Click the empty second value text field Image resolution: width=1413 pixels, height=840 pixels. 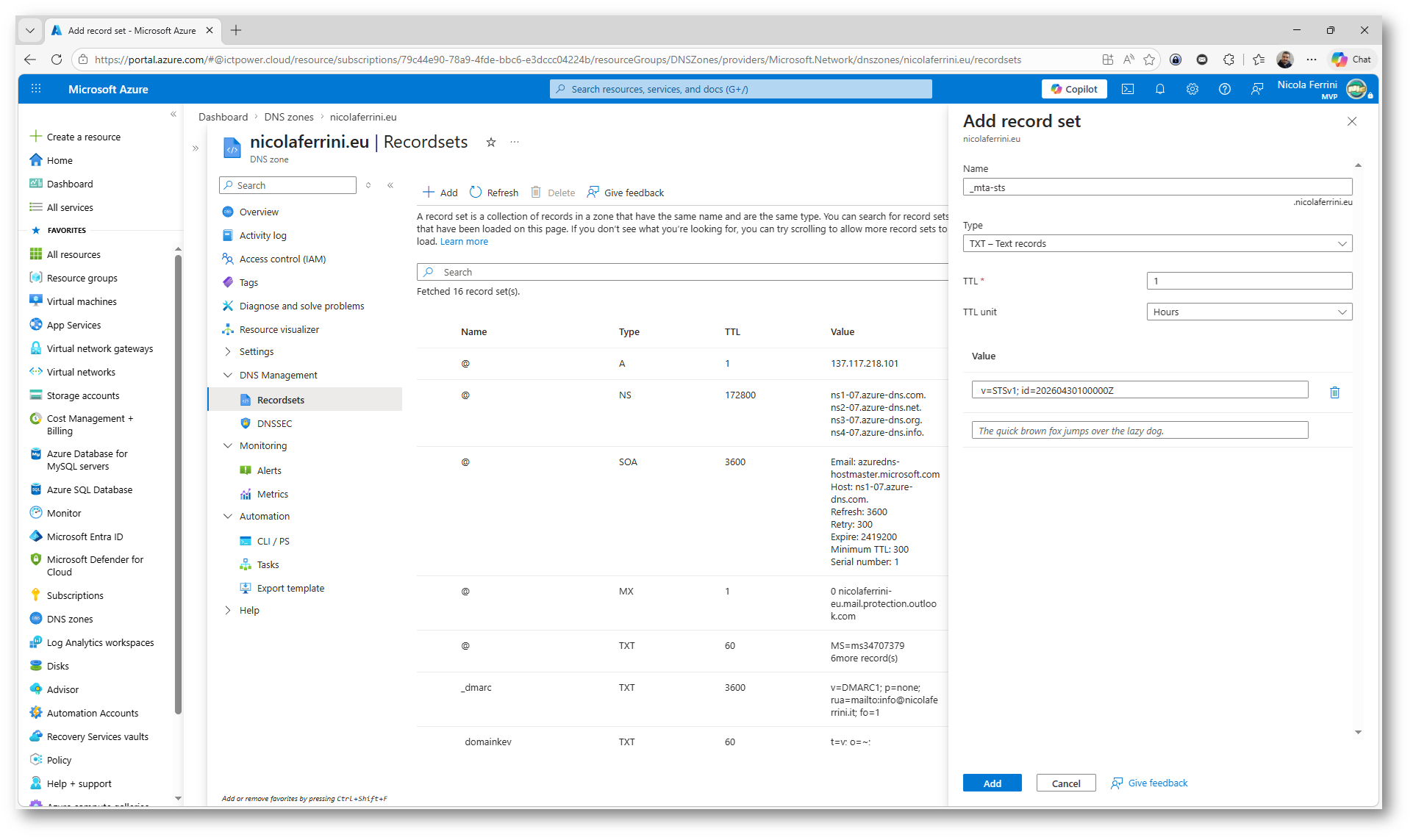1139,431
